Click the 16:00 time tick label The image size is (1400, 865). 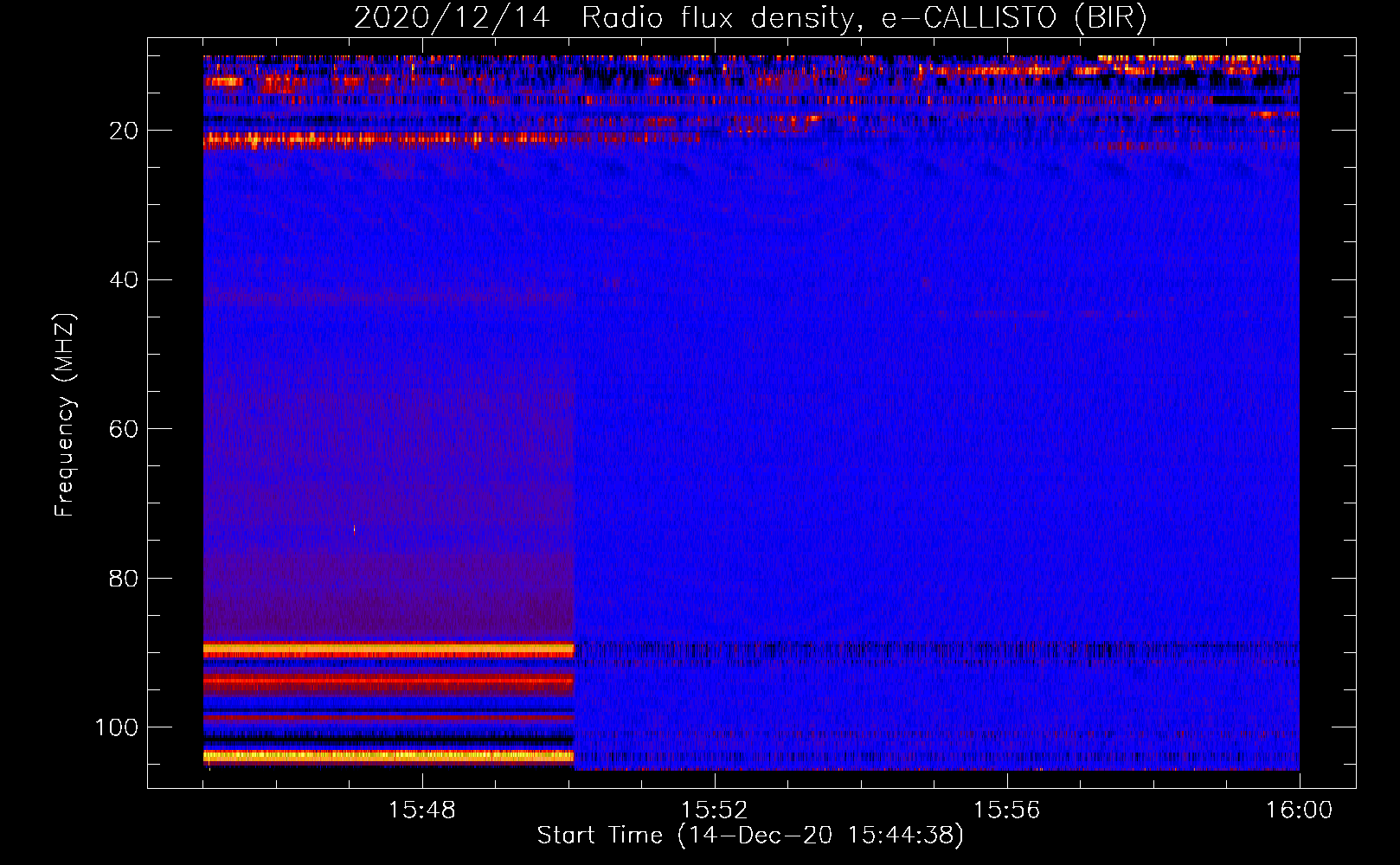1299,811
